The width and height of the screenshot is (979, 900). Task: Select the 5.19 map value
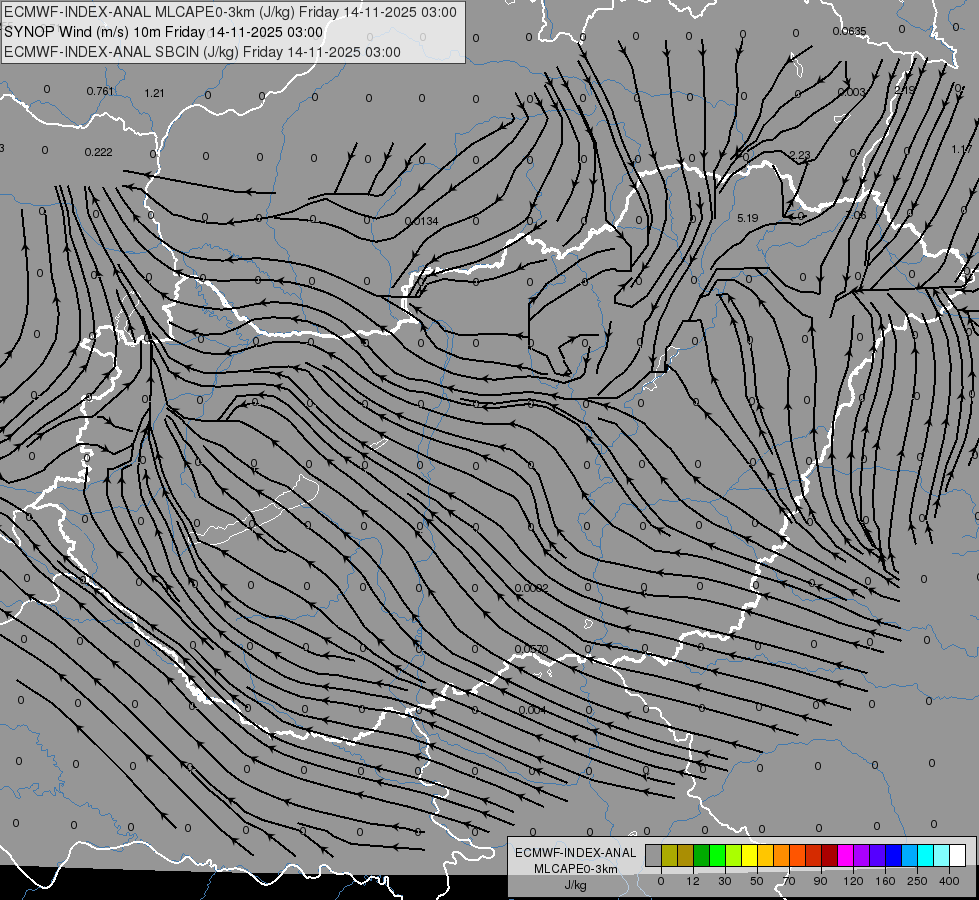747,218
